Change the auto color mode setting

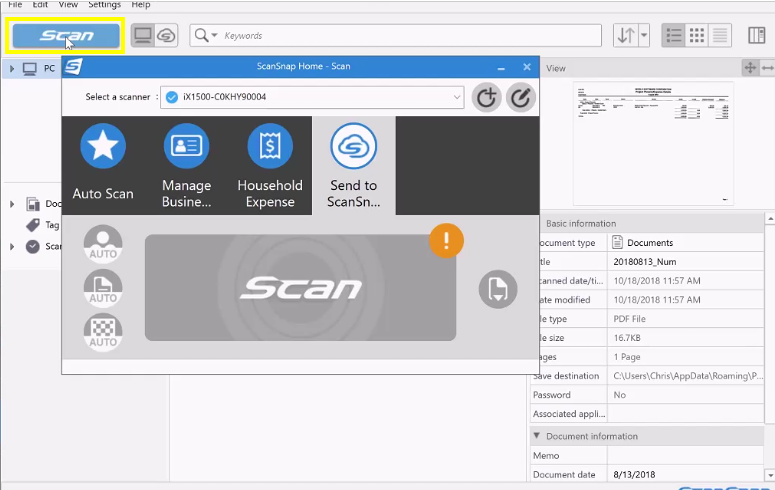103,244
